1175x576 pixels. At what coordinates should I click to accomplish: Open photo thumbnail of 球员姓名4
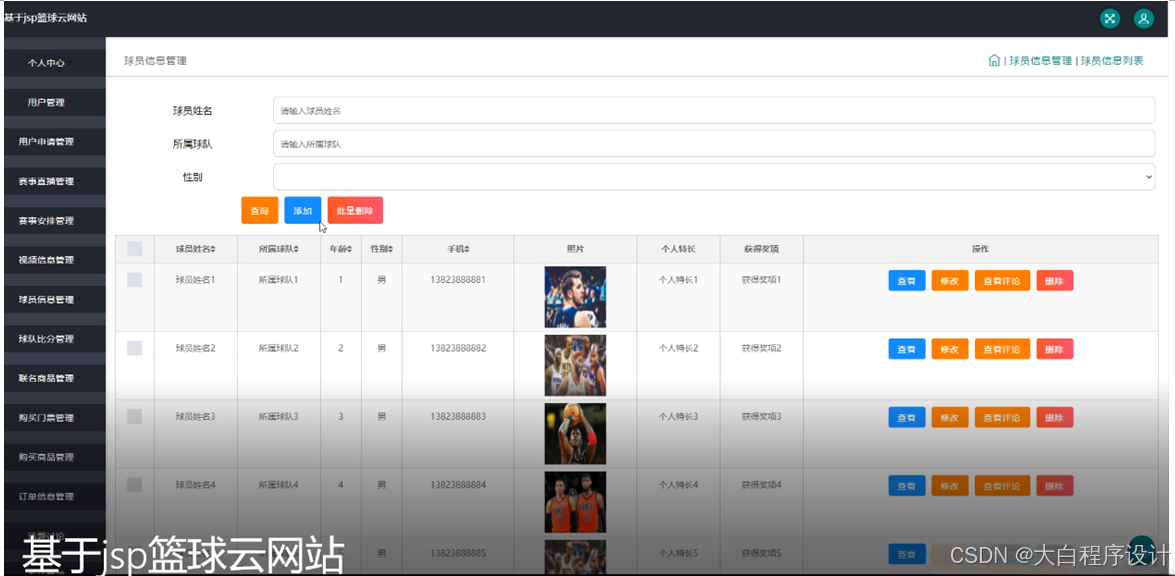point(575,502)
